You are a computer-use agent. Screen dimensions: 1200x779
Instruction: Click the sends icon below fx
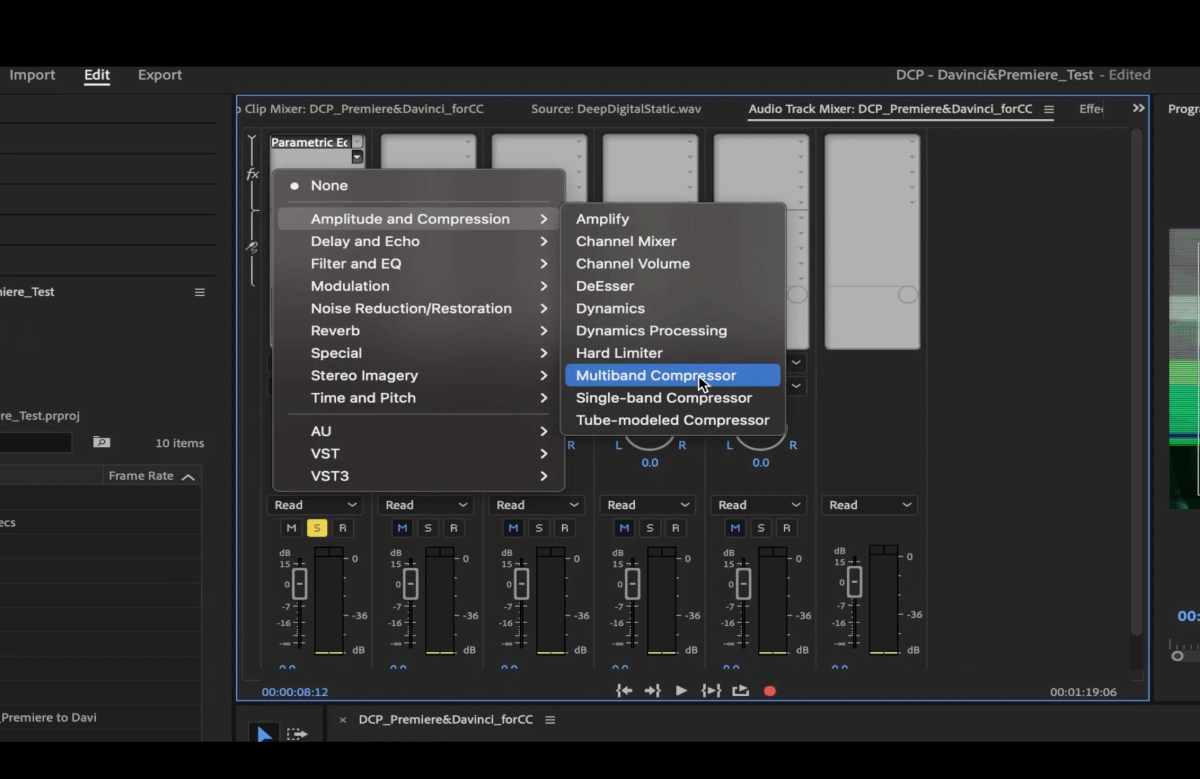(252, 247)
